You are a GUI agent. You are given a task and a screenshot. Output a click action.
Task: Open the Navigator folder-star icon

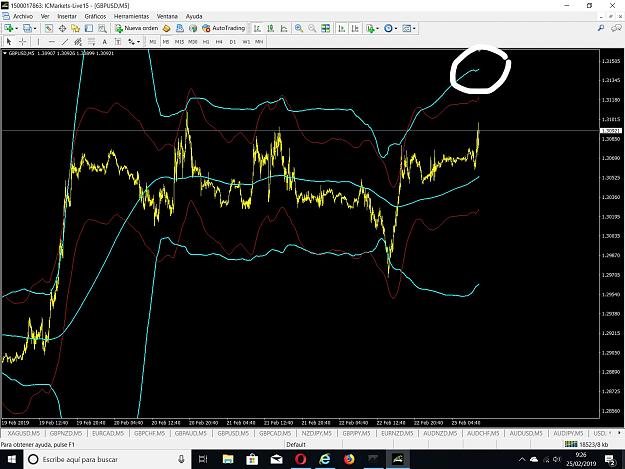(75, 28)
